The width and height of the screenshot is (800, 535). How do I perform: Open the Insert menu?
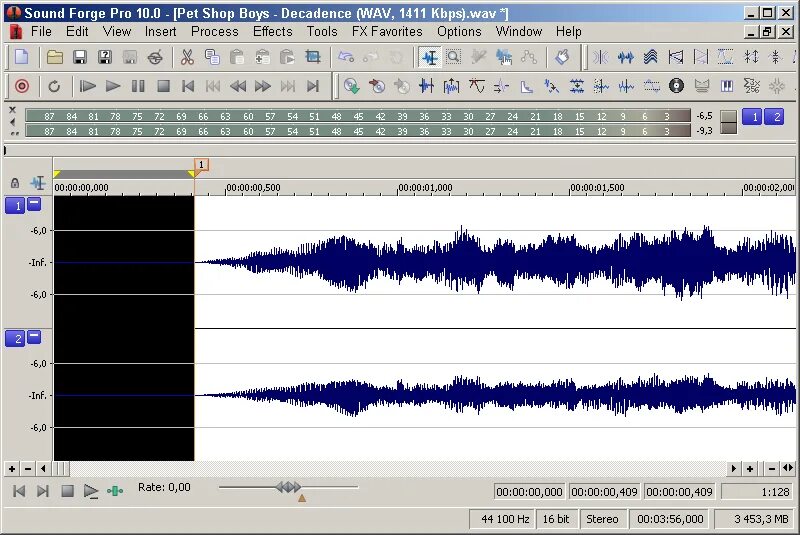click(x=160, y=32)
